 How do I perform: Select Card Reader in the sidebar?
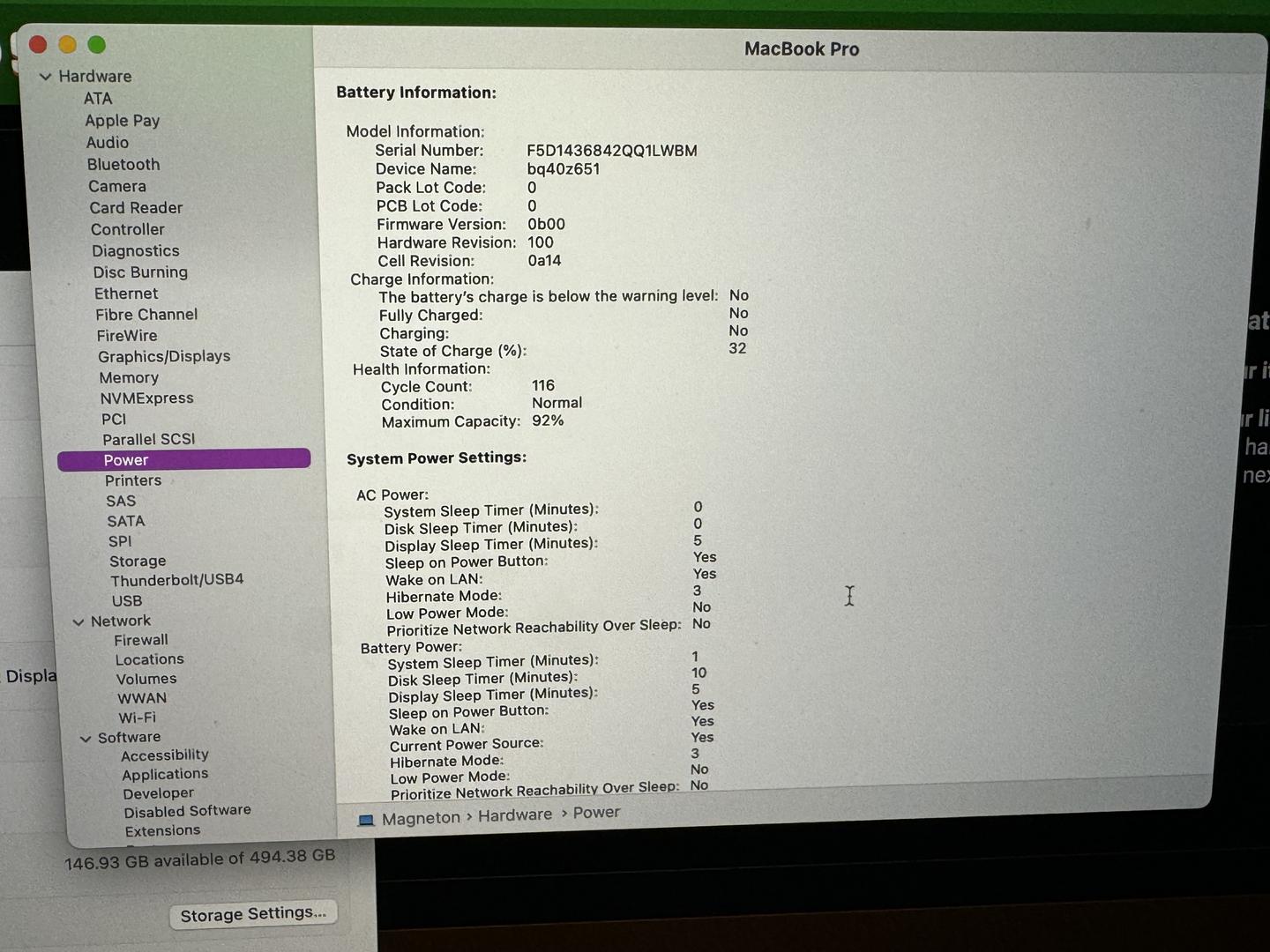tap(136, 208)
